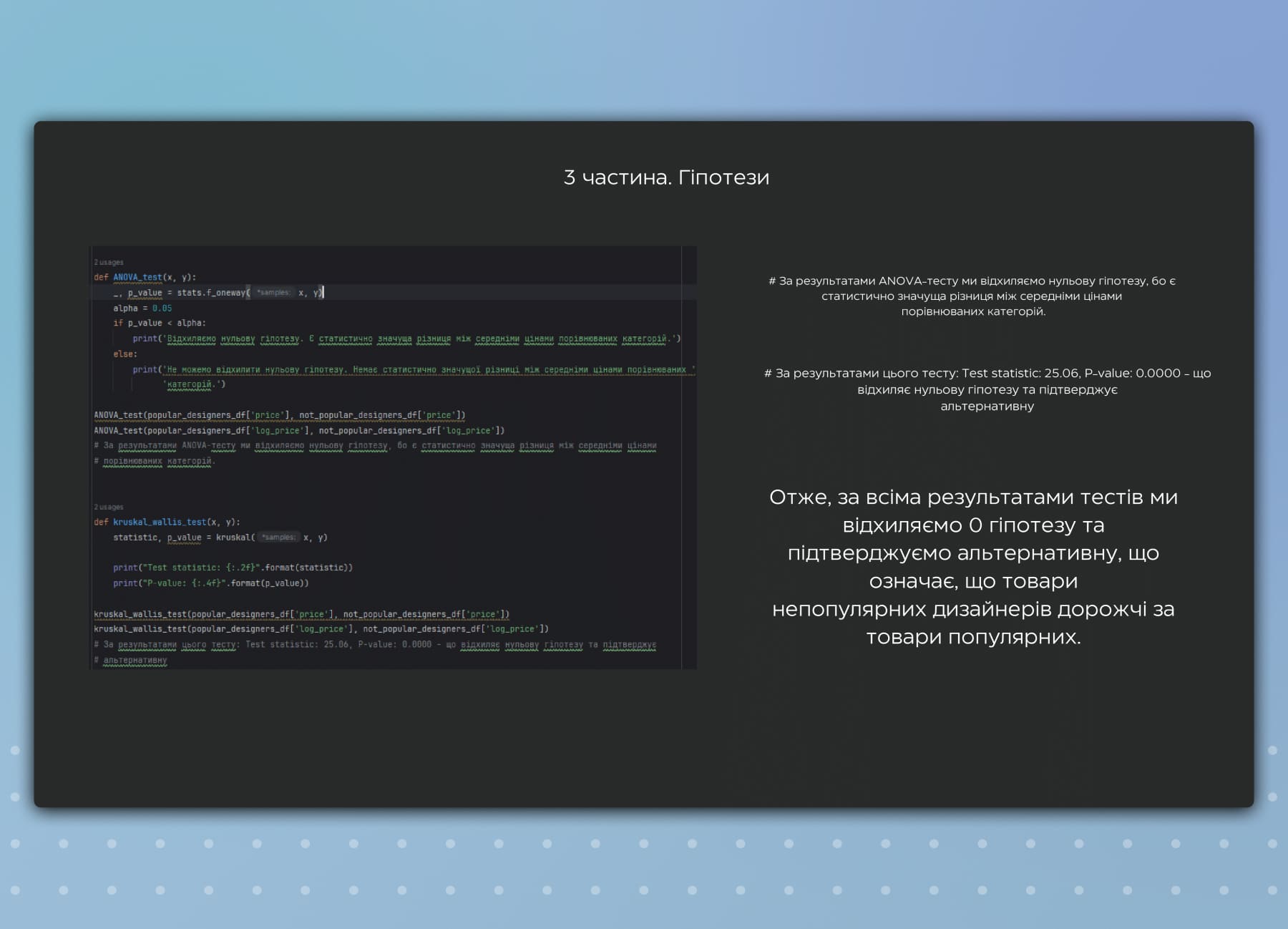Click the "alpha = 0.05" code line
Screen dimensions: 1288x929
[142, 308]
